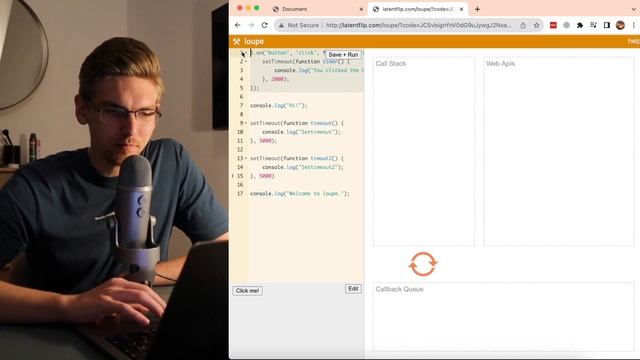Image resolution: width=640 pixels, height=360 pixels.
Task: Open the media control playlist icon
Action: pyautogui.click(x=593, y=25)
